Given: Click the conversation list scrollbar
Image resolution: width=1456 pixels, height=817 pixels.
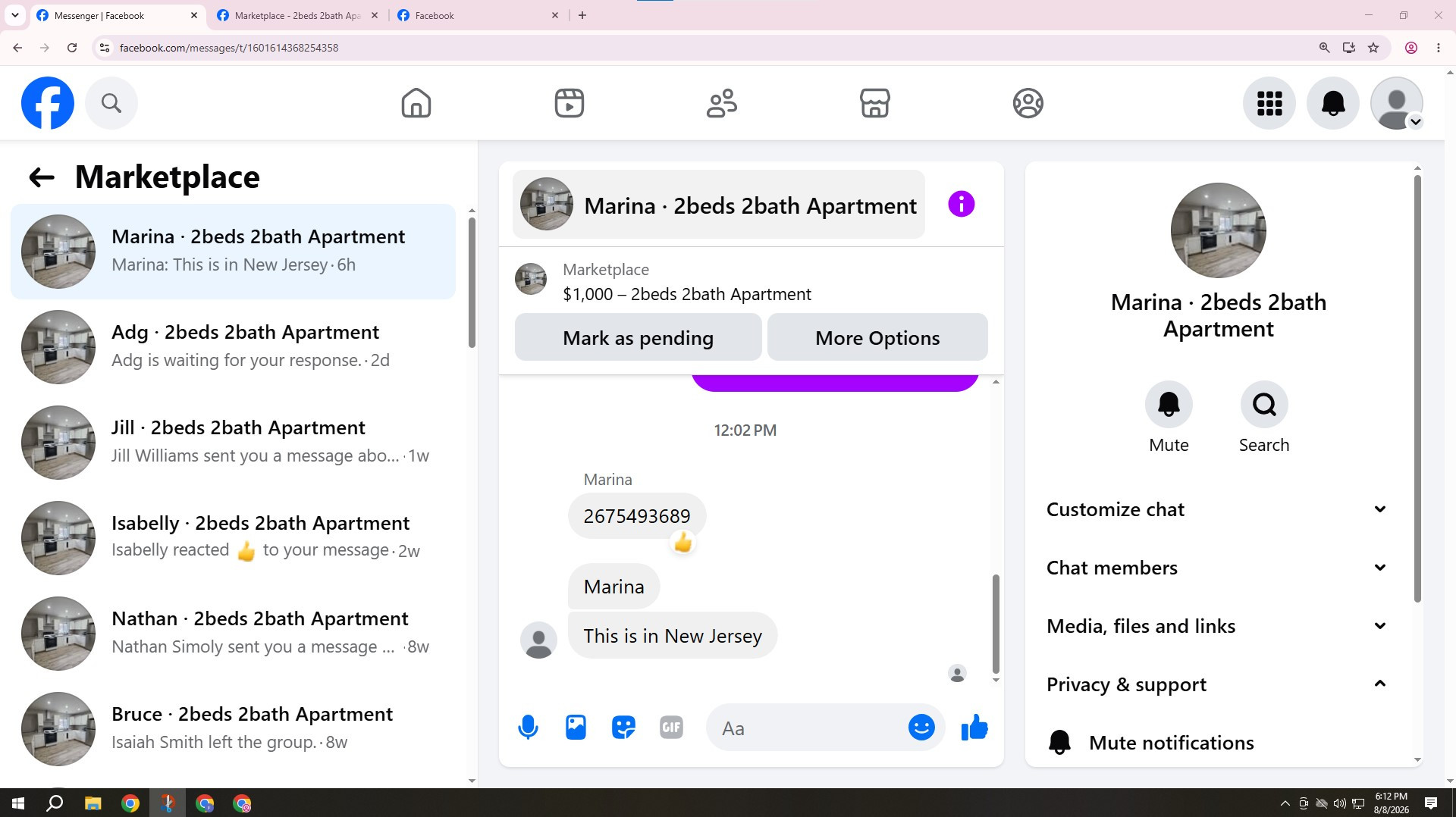Looking at the screenshot, I should [472, 283].
